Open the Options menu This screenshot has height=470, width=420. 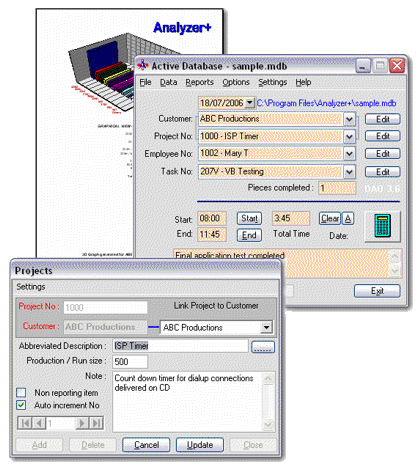click(x=236, y=82)
